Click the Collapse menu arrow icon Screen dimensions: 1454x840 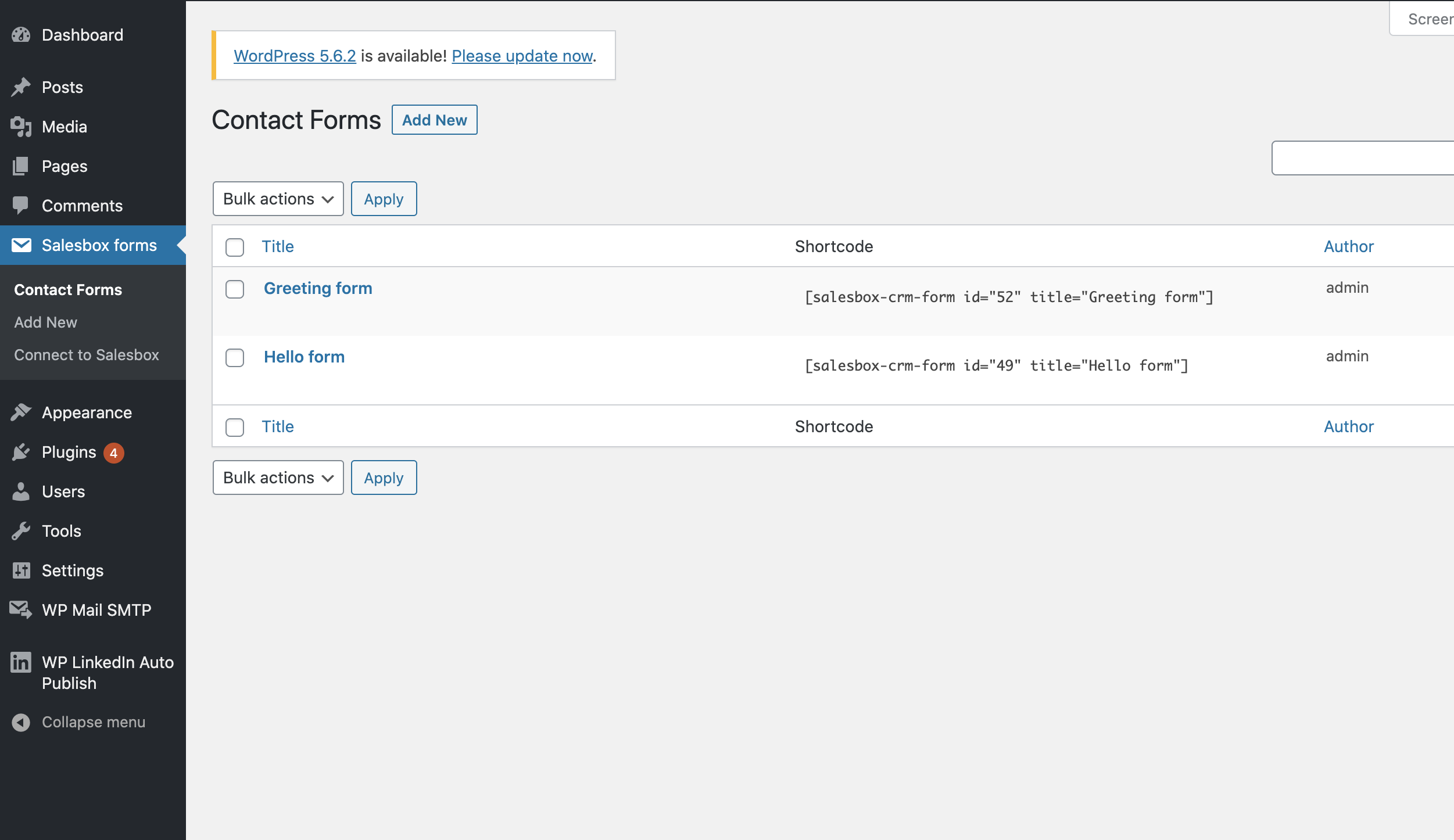tap(21, 722)
